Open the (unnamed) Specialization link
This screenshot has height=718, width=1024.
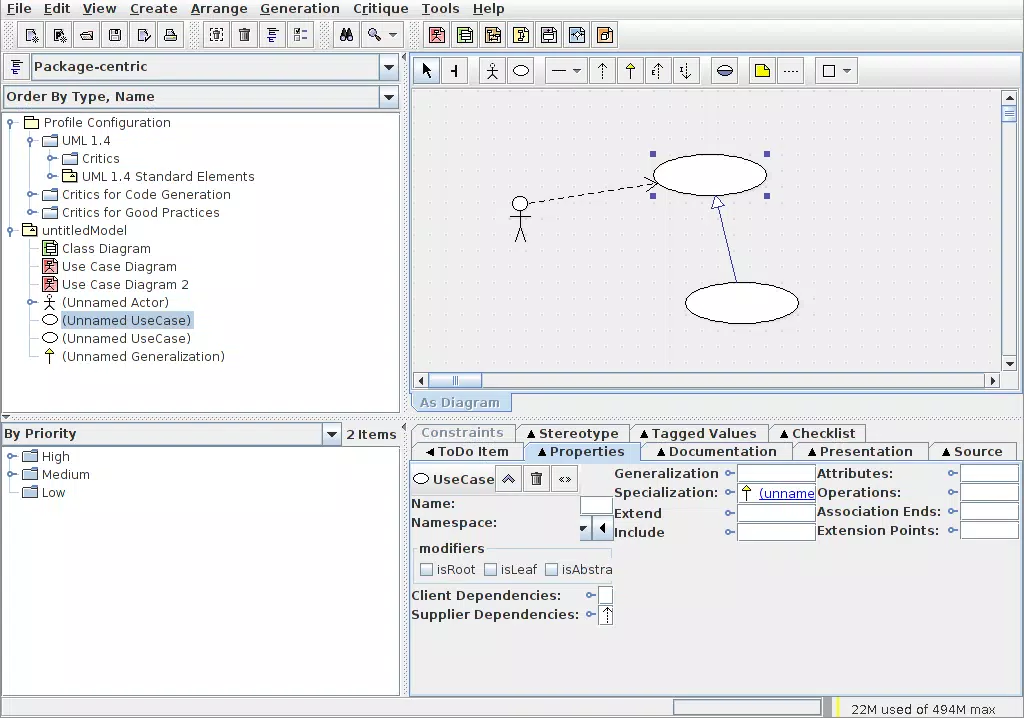[786, 493]
